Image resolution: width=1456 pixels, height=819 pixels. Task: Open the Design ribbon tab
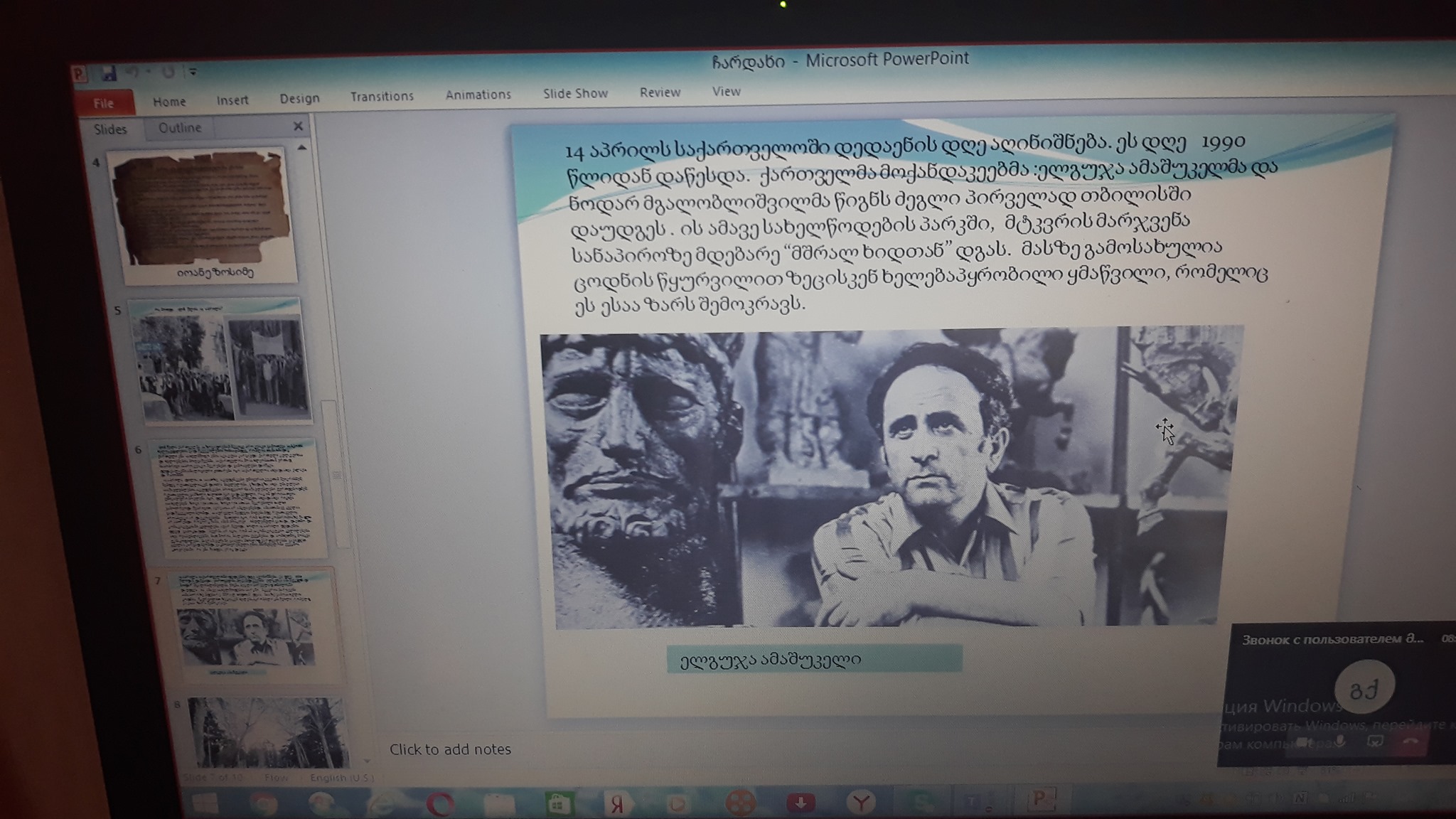[x=299, y=98]
